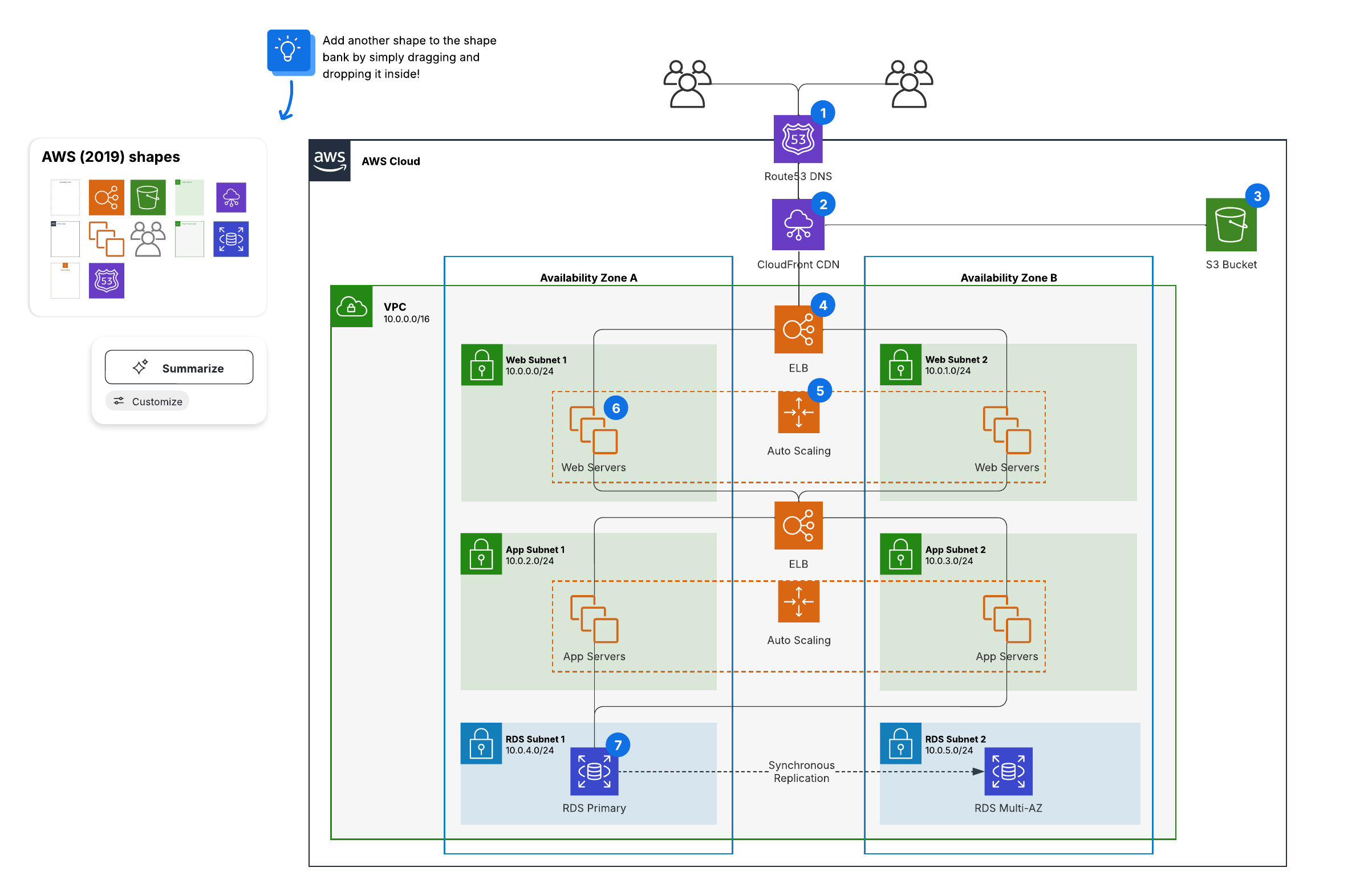Select the upper Auto Scaling icon
The height and width of the screenshot is (896, 1368).
pyautogui.click(x=799, y=413)
